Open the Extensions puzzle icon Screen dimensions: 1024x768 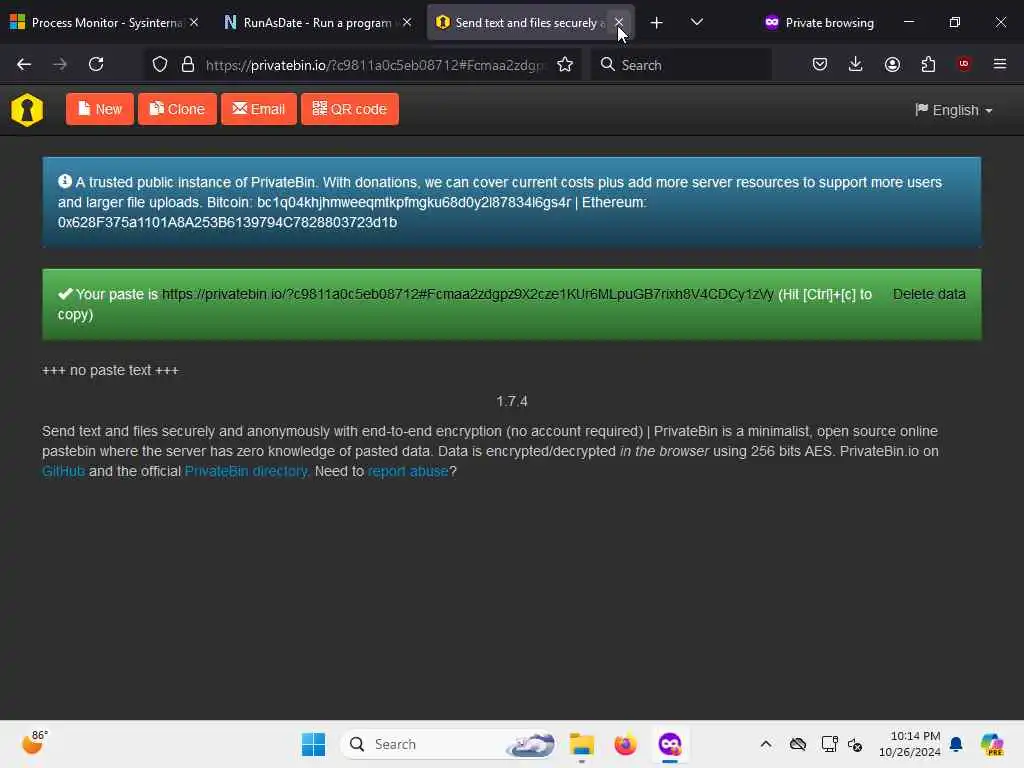(928, 64)
